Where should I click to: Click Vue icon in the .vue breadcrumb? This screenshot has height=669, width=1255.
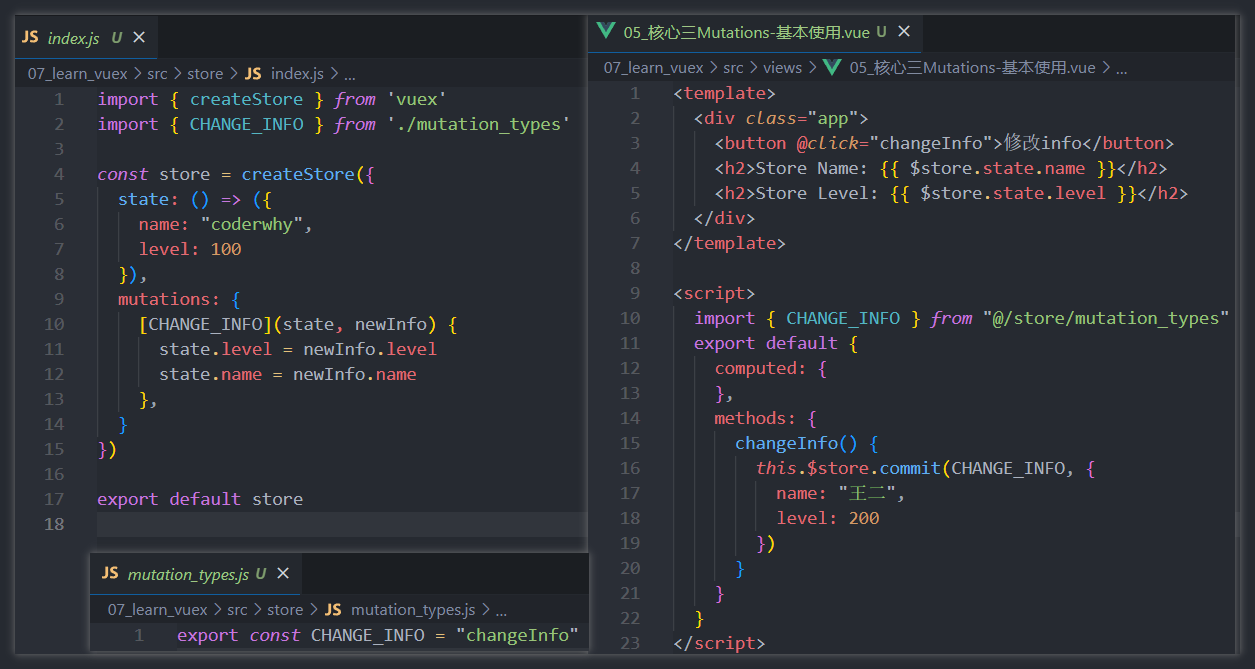[832, 68]
